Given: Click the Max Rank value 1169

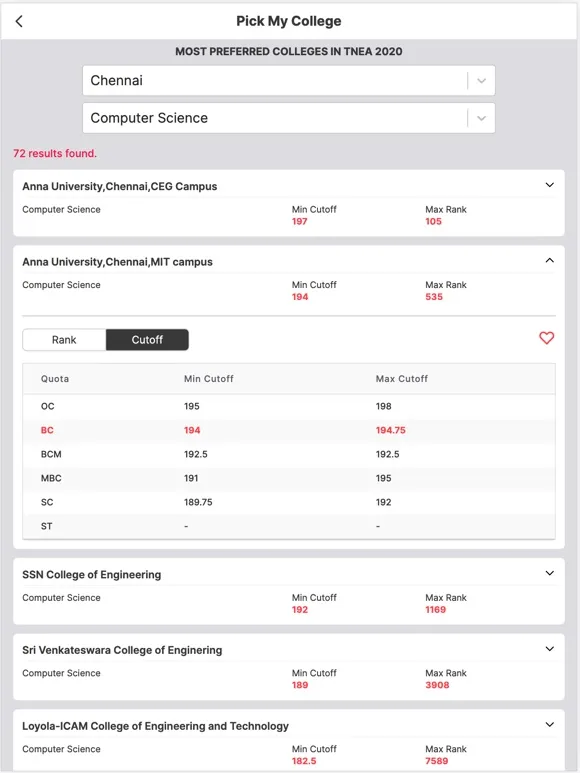Looking at the screenshot, I should pos(436,609).
